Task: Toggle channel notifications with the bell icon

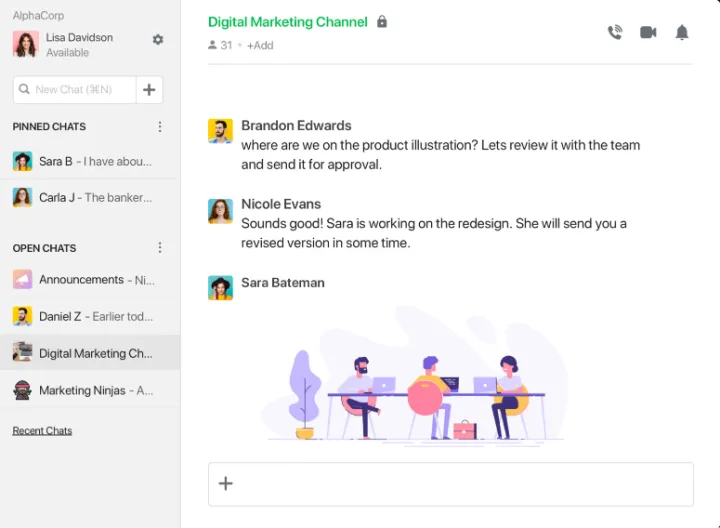Action: [682, 32]
